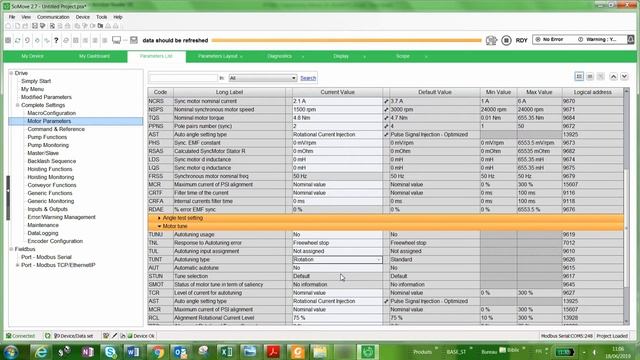Click the Windows Start button

[11, 351]
